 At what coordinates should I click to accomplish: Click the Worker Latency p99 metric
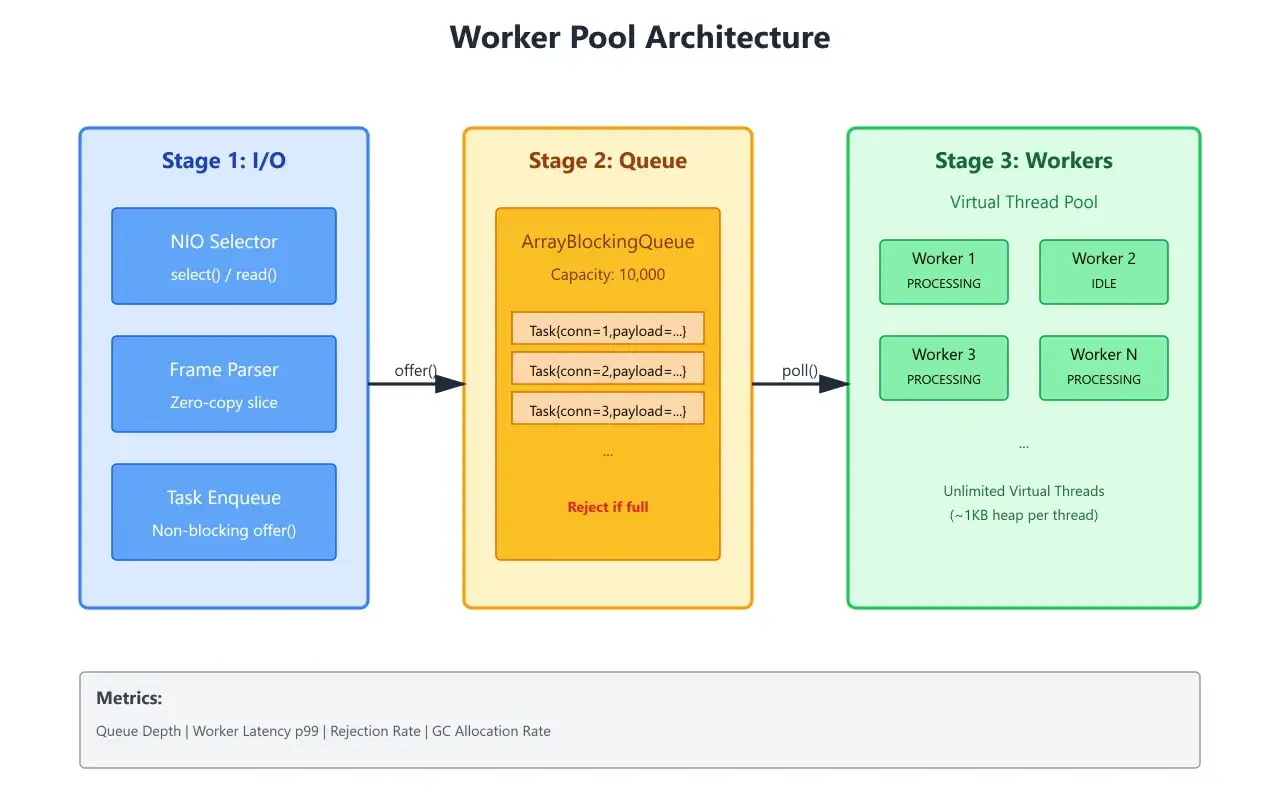pyautogui.click(x=256, y=731)
